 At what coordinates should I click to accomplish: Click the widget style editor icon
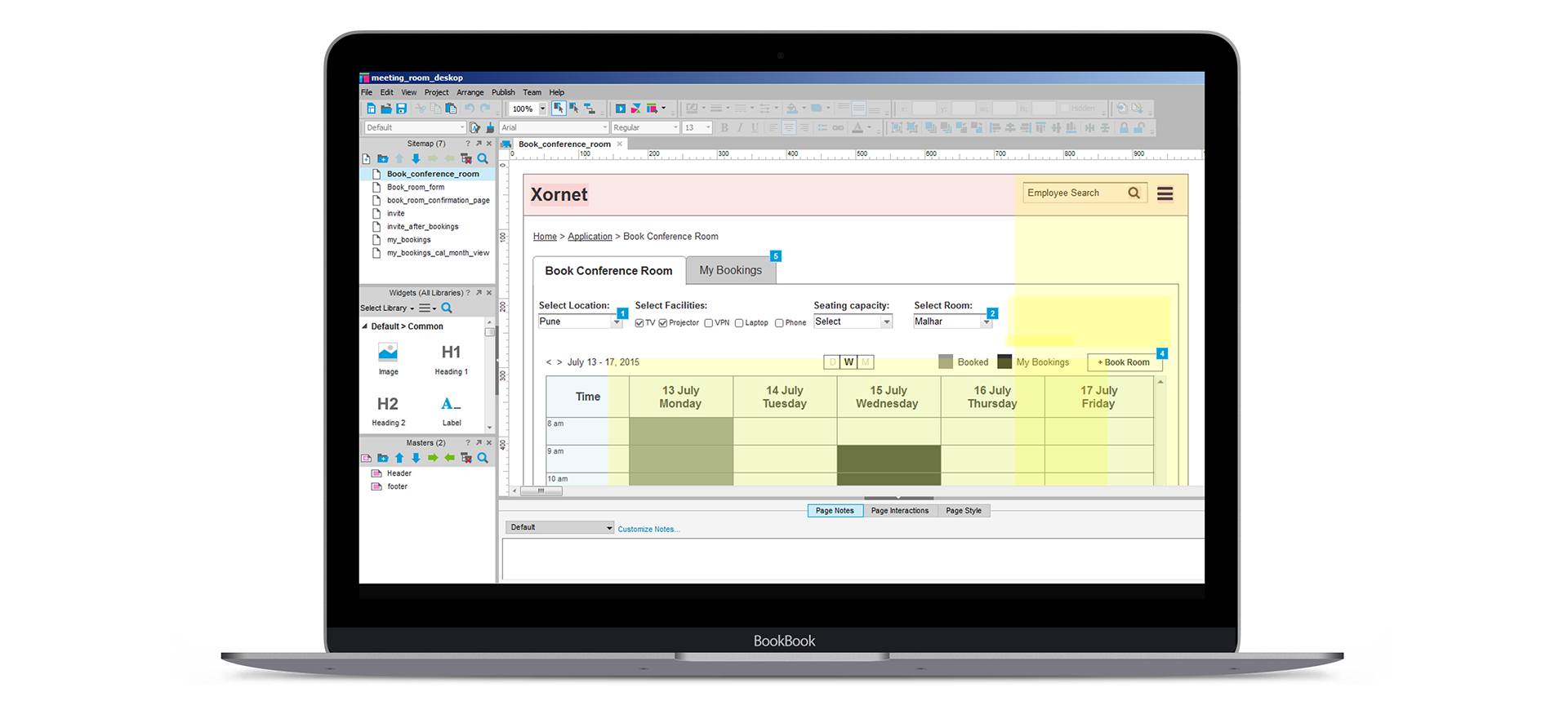[x=475, y=128]
